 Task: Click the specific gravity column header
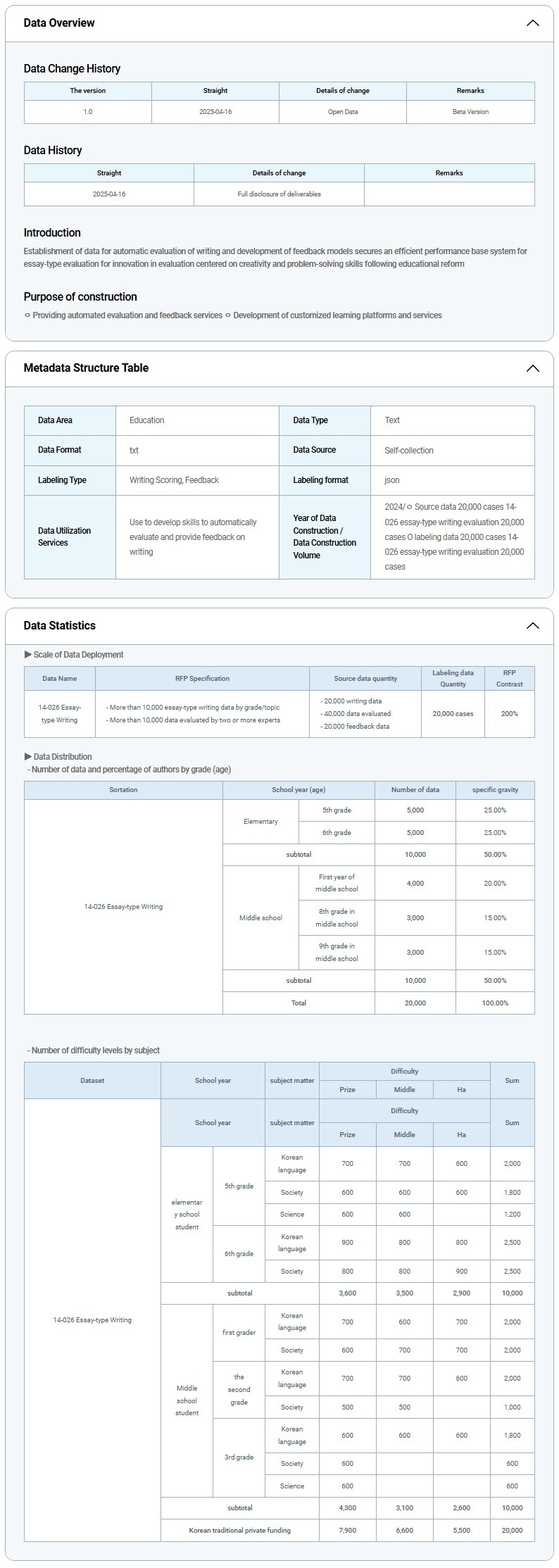pos(495,790)
